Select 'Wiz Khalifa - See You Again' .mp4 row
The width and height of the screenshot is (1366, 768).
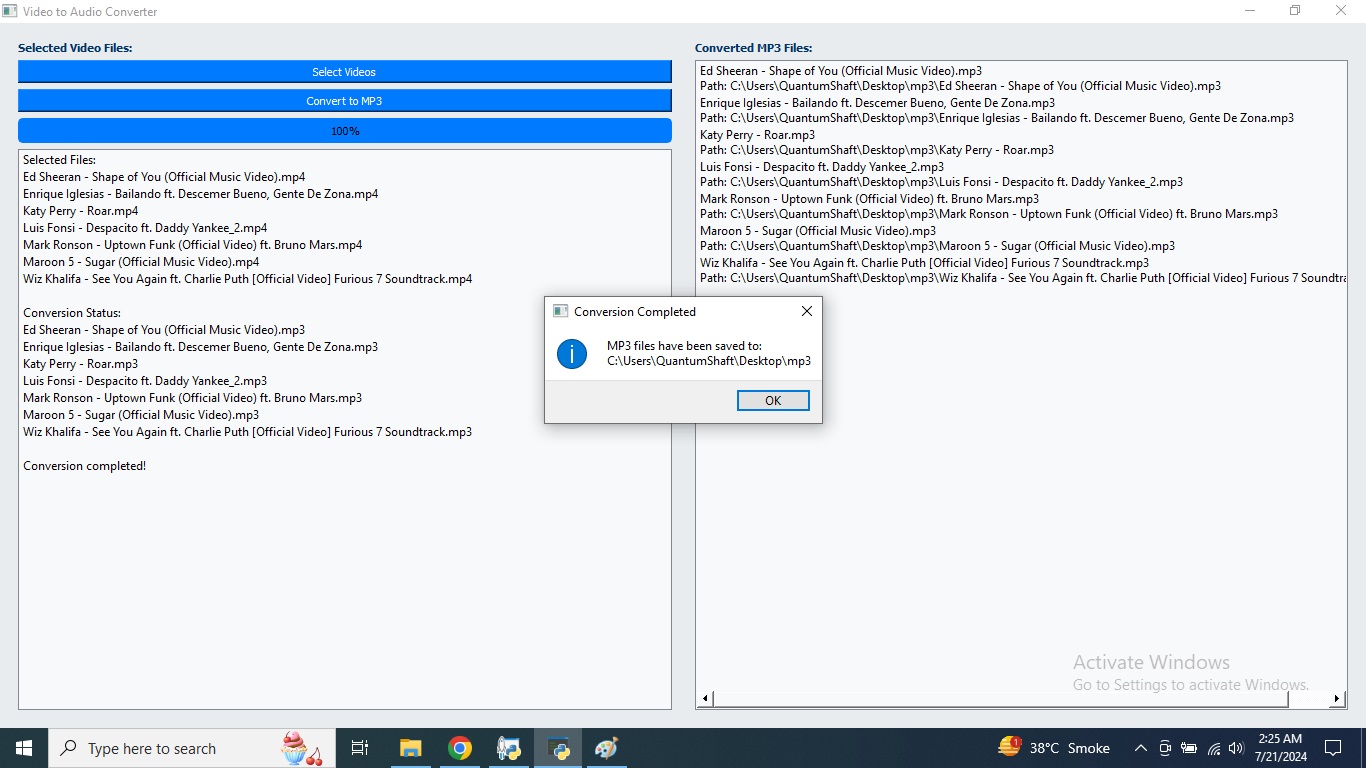tap(248, 279)
